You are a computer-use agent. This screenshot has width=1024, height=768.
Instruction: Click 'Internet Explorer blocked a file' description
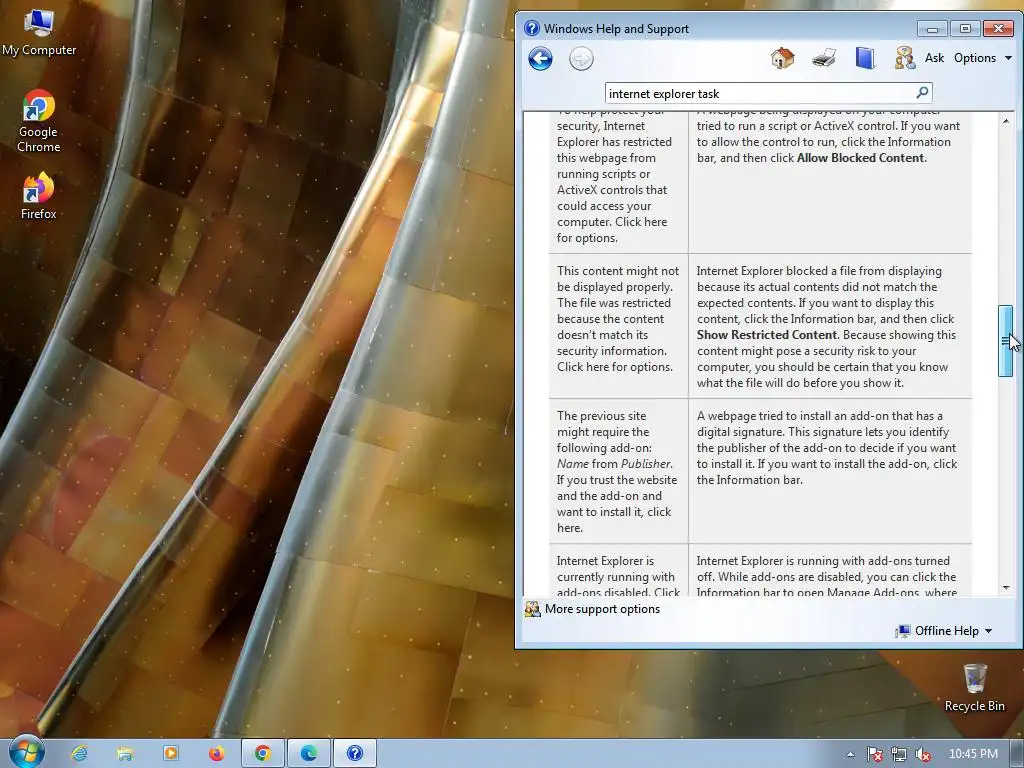(x=829, y=327)
